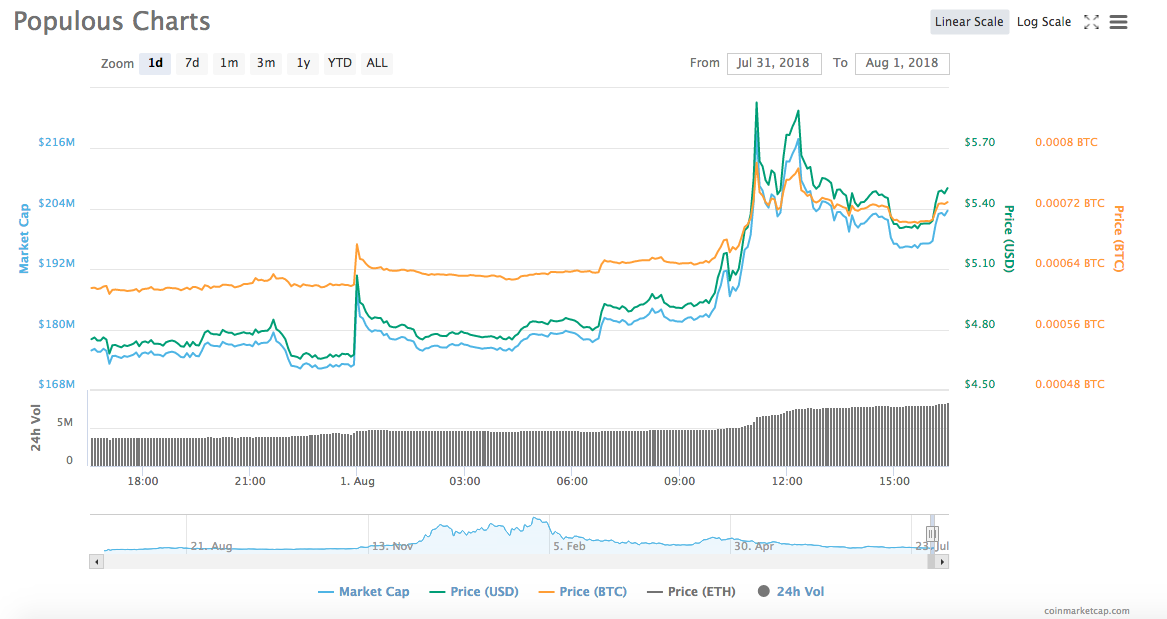Open coinmarketcap.com credit link
The image size is (1167, 619).
click(1087, 611)
